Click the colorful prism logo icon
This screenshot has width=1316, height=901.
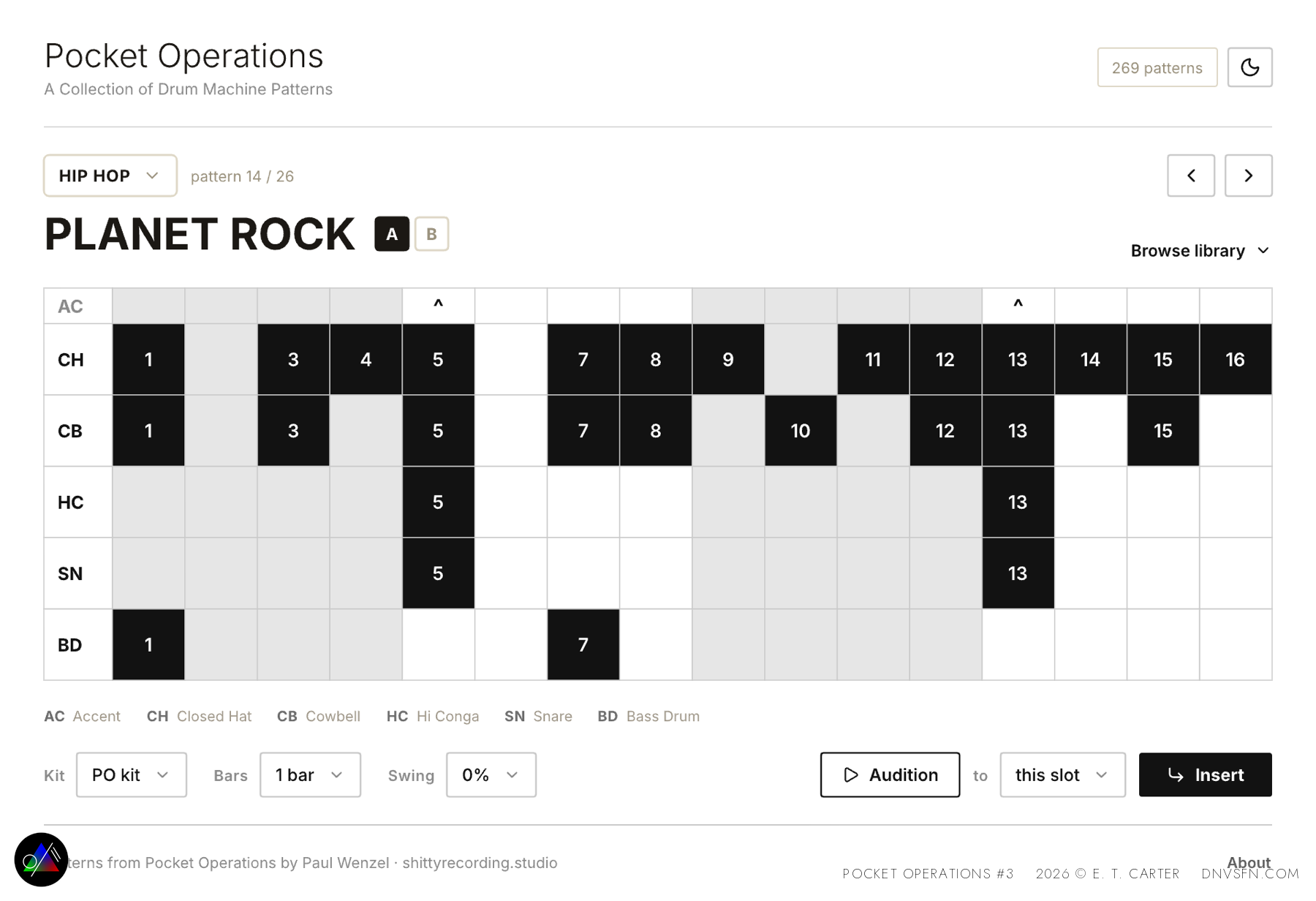41,859
